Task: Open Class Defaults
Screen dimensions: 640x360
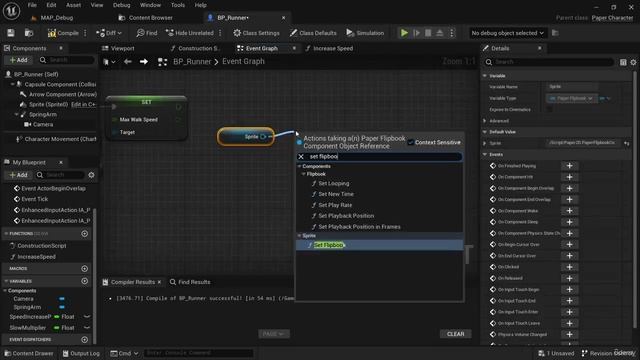Action: tap(313, 33)
